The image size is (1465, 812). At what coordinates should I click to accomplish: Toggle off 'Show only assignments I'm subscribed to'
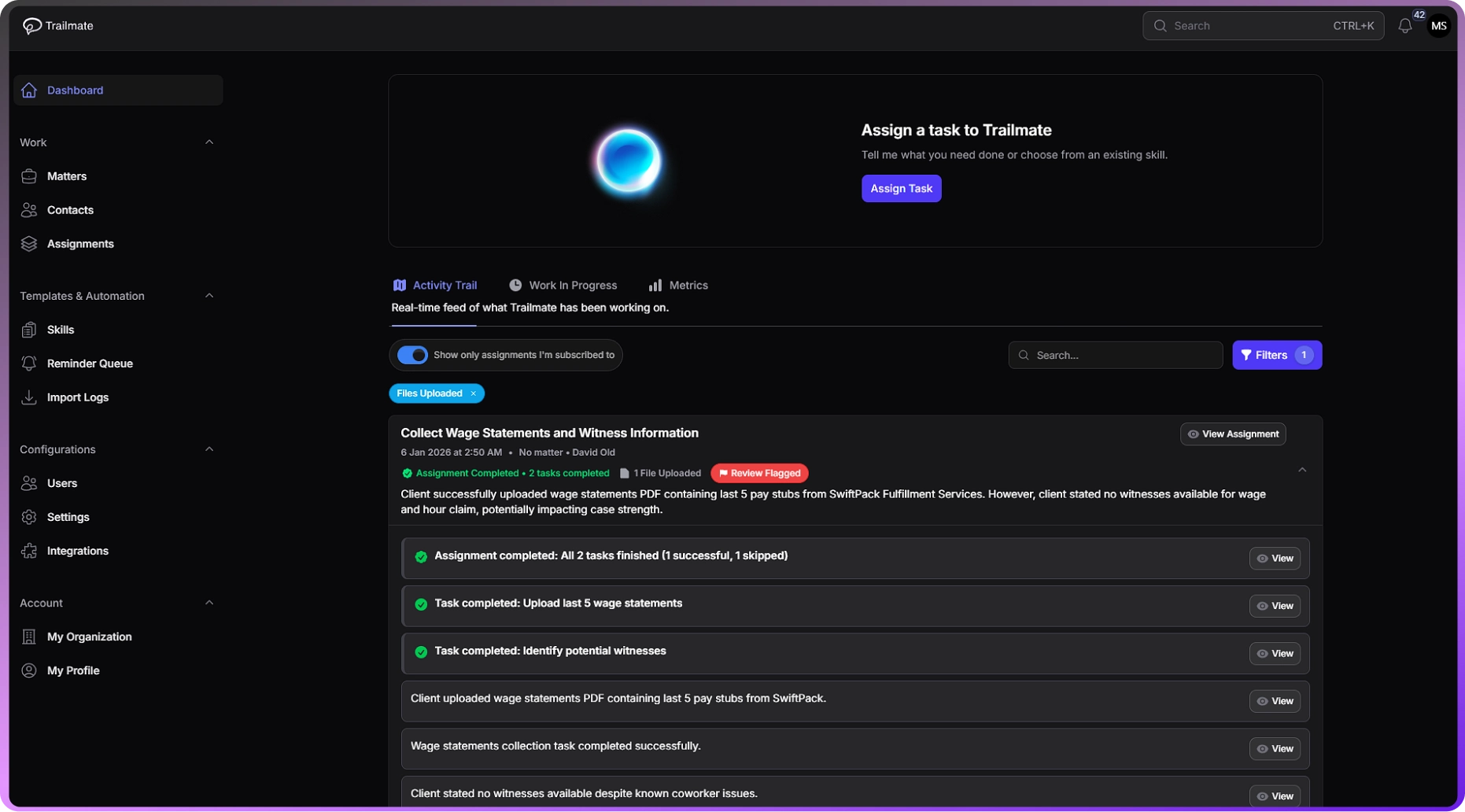412,355
